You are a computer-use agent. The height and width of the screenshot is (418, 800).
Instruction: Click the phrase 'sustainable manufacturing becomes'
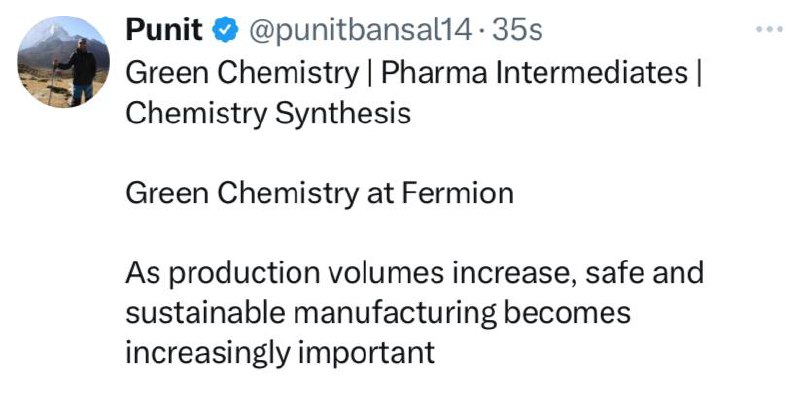coord(378,313)
